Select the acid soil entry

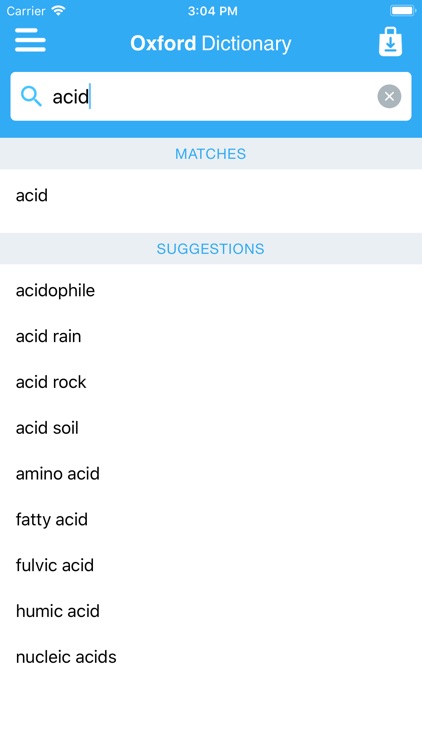pyautogui.click(x=211, y=428)
